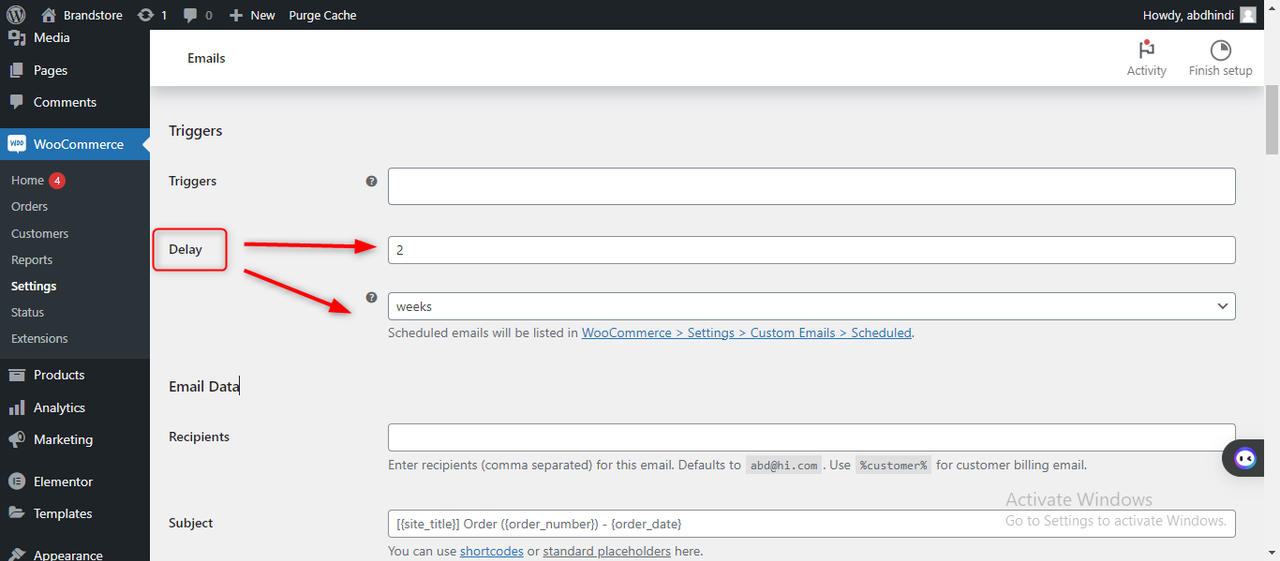
Task: Follow WooCommerce > Settings > Custom Emails > Scheduled link
Action: coord(746,333)
